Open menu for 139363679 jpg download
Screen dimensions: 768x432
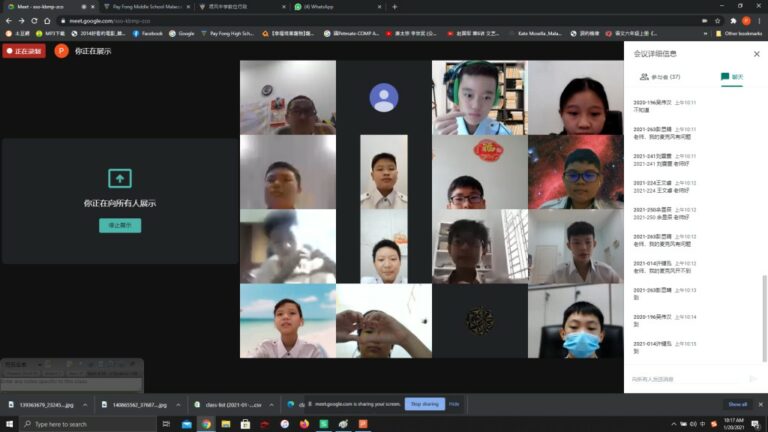coord(85,405)
